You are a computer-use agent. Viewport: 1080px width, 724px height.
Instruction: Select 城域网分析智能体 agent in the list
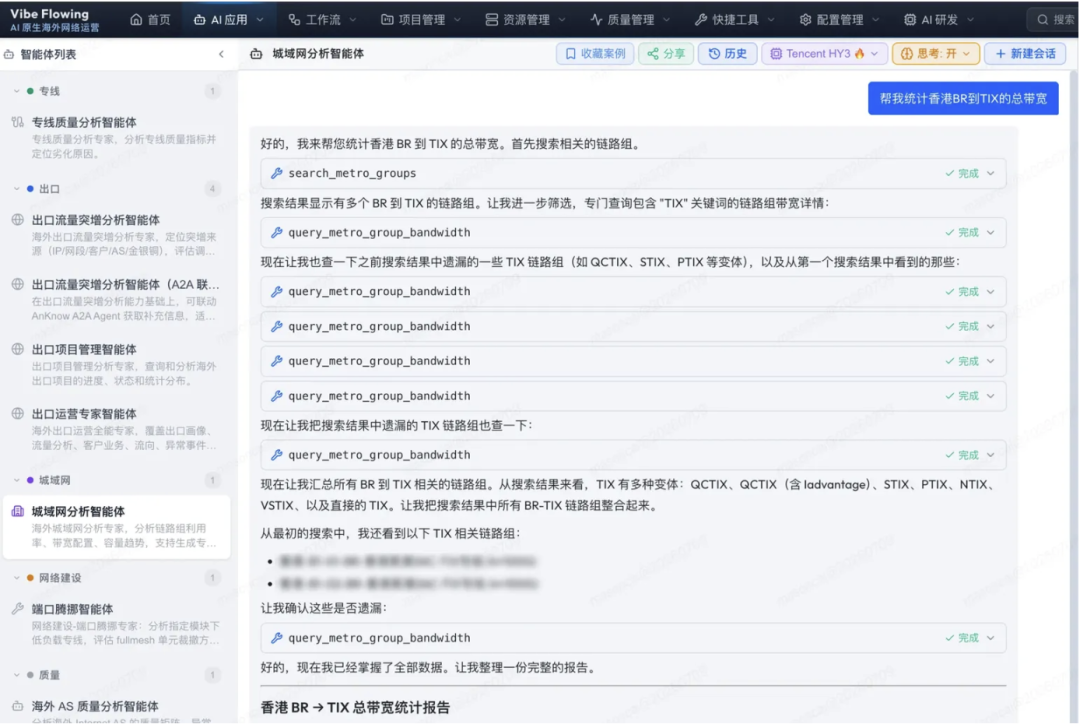tap(116, 526)
